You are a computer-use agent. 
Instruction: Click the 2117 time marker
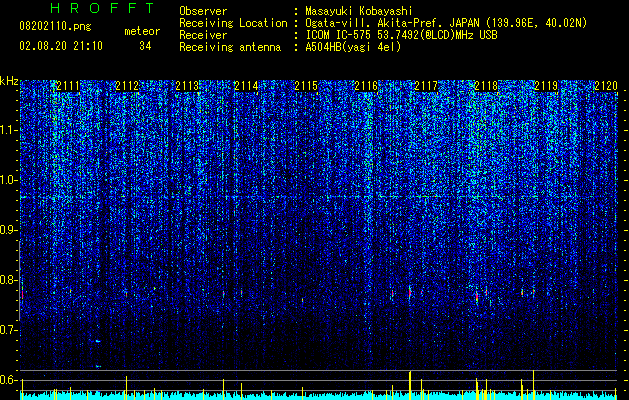coord(426,86)
